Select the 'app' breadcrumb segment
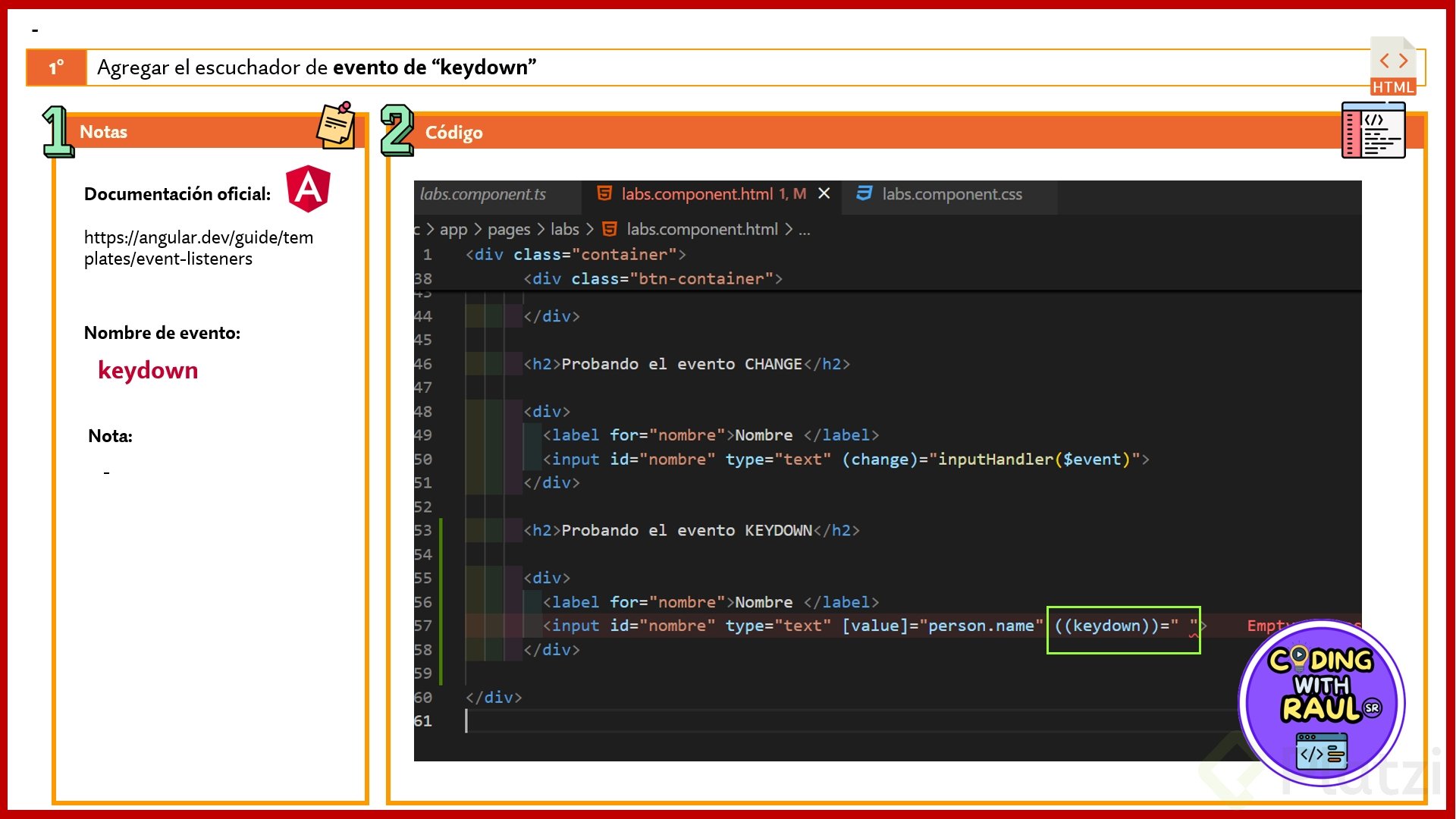Screen dimensions: 1456x819 coord(453,229)
